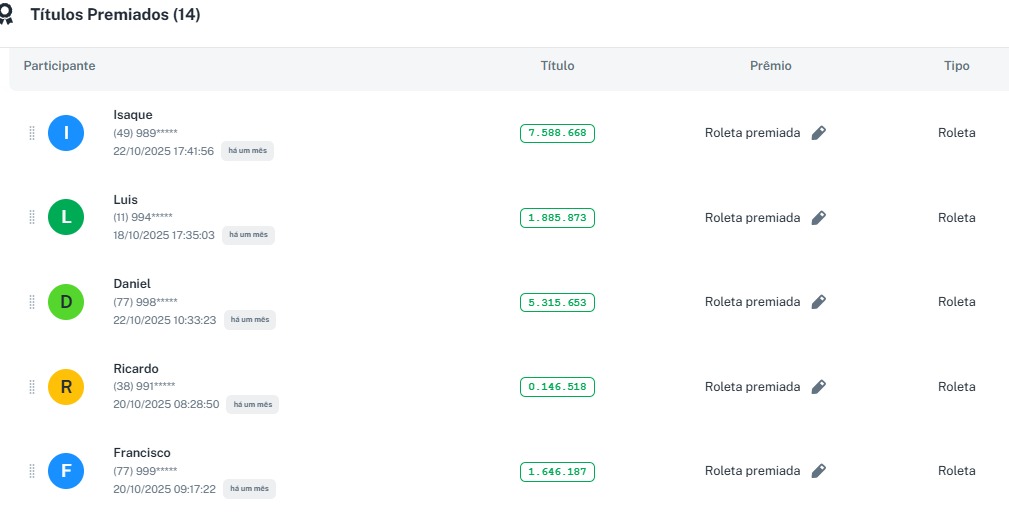1009x518 pixels.
Task: Click the title badge 1.885.873
Action: tap(557, 218)
